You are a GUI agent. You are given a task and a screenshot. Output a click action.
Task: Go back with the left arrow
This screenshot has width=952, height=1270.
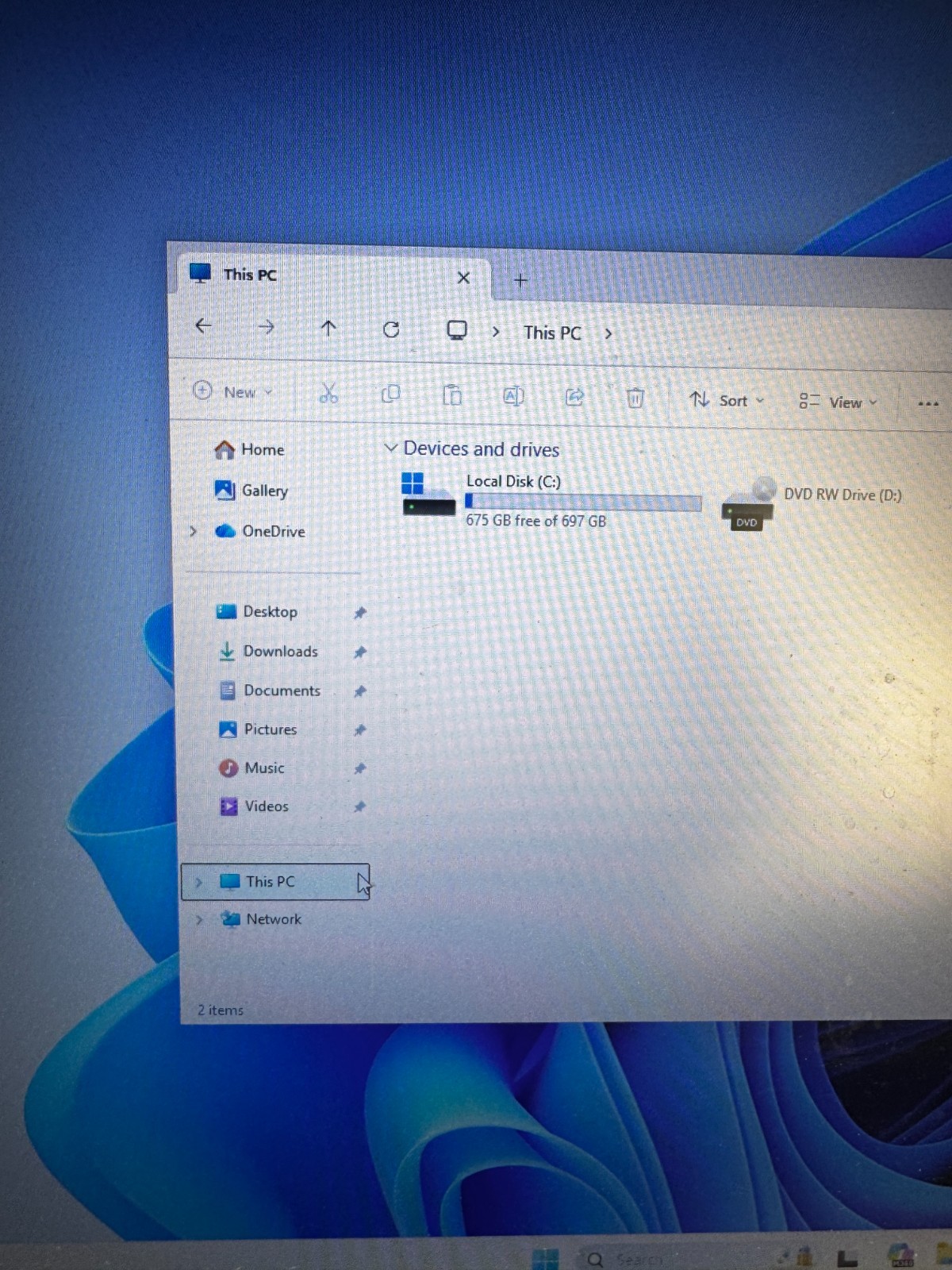[203, 325]
